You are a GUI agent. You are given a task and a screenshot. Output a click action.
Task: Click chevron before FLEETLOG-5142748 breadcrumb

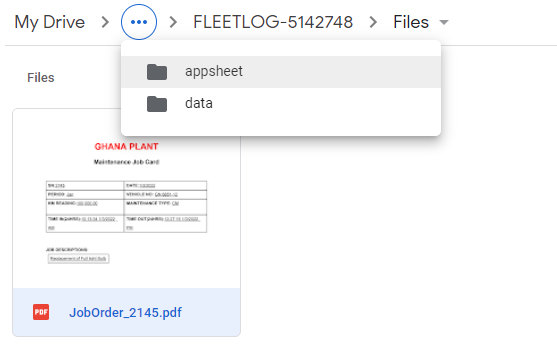click(173, 22)
